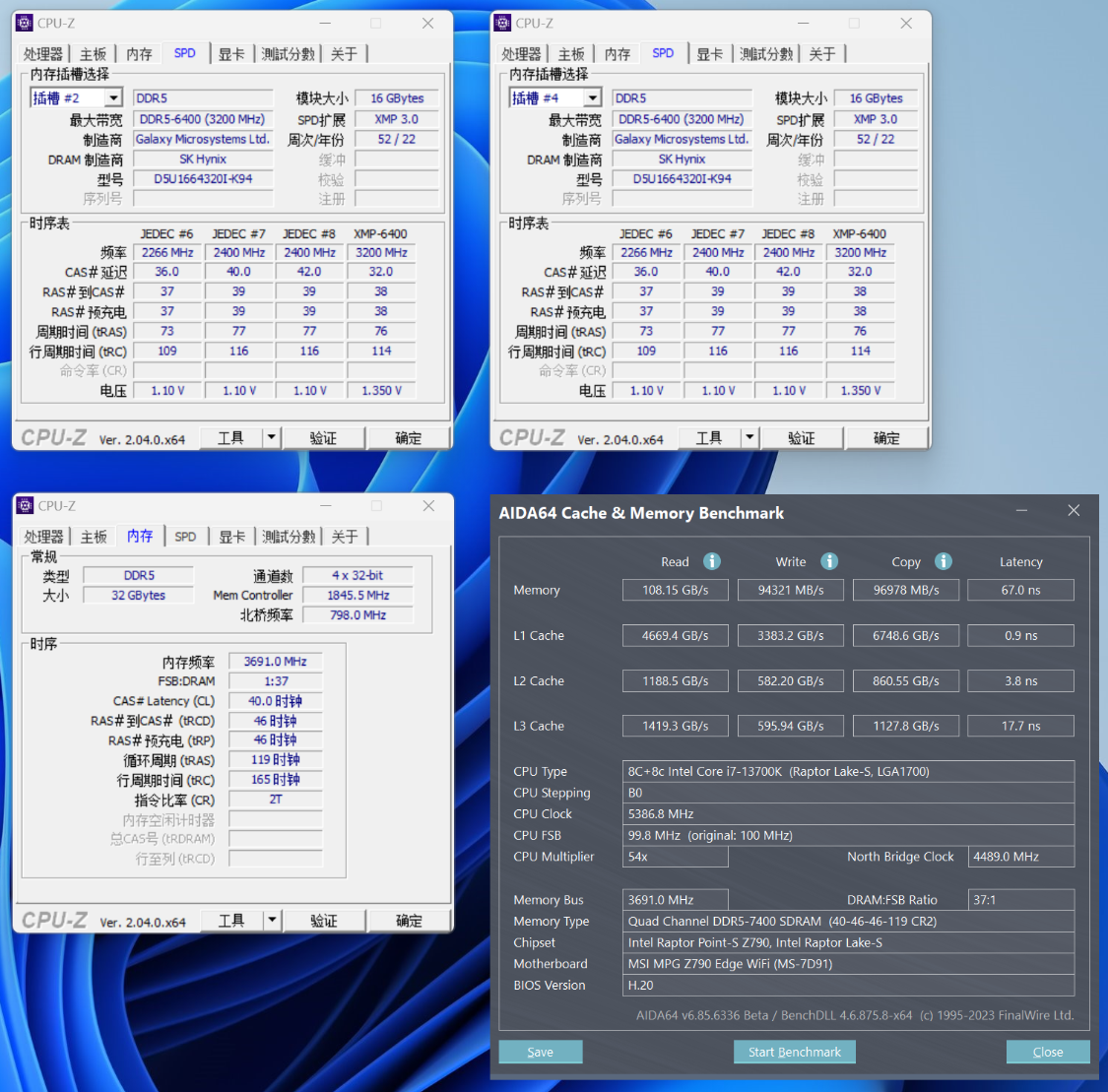The image size is (1108, 1092).
Task: Click 确定 button in slot #4 window
Action: tap(886, 438)
